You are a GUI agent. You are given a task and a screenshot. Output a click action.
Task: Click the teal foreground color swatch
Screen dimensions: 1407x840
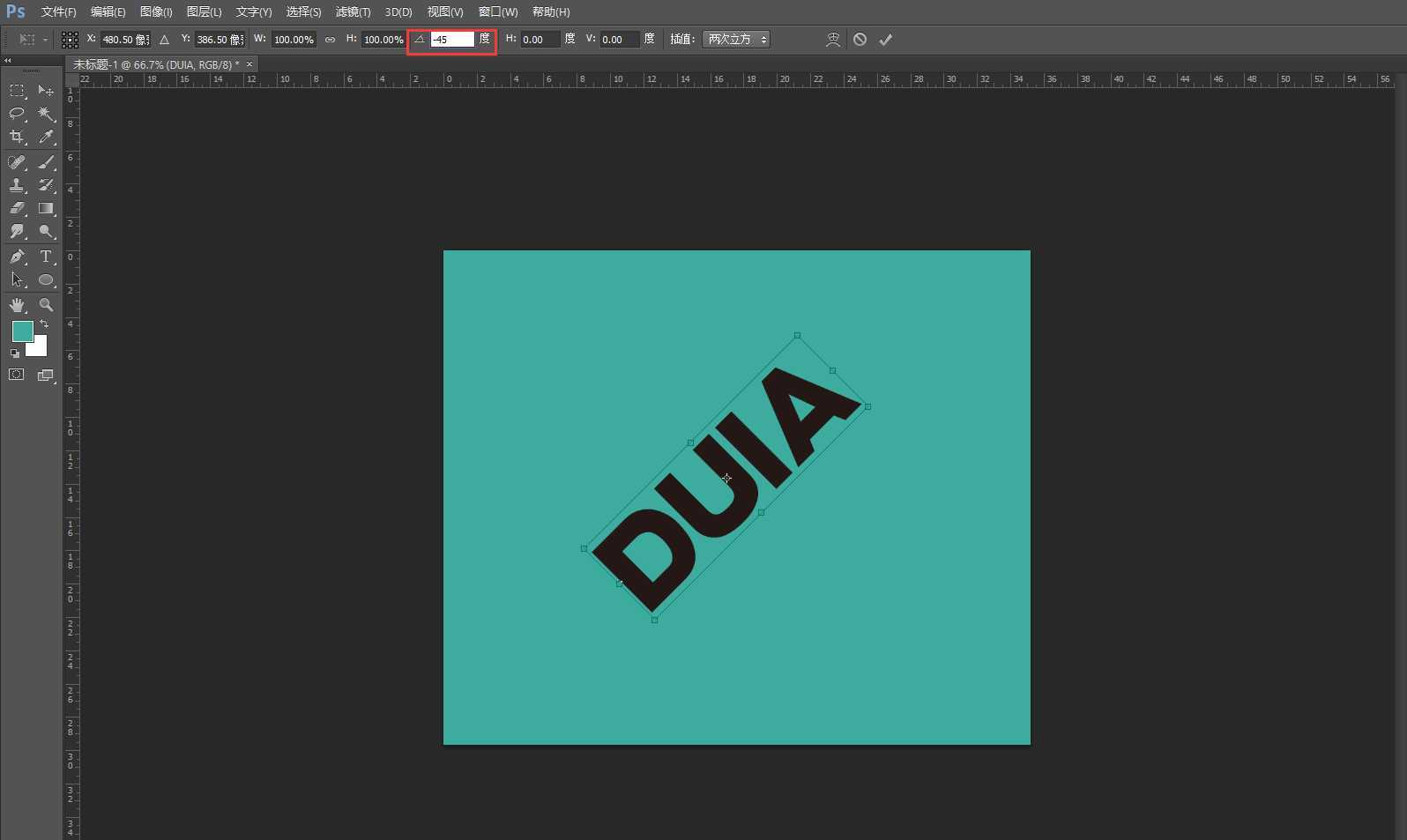tap(22, 331)
